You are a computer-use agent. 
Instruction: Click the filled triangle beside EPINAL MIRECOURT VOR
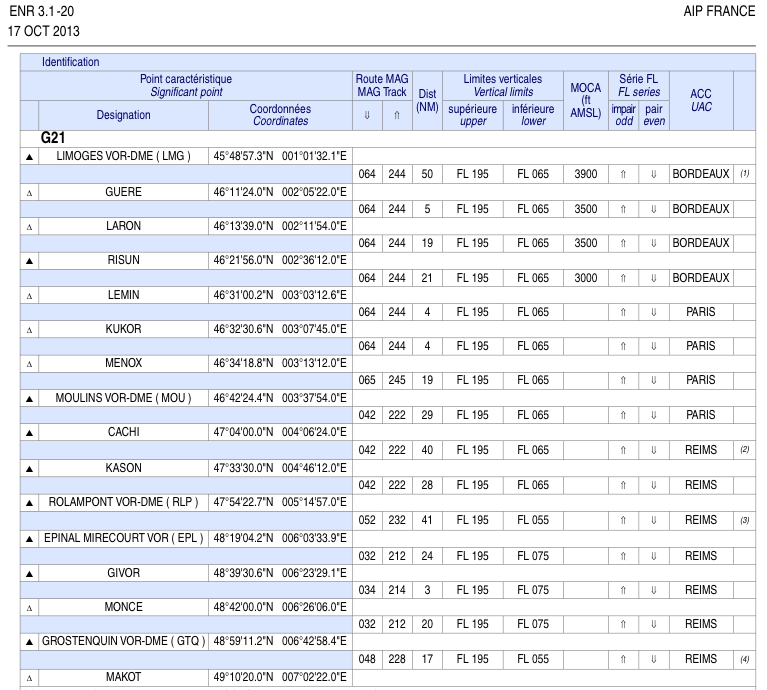(29, 539)
